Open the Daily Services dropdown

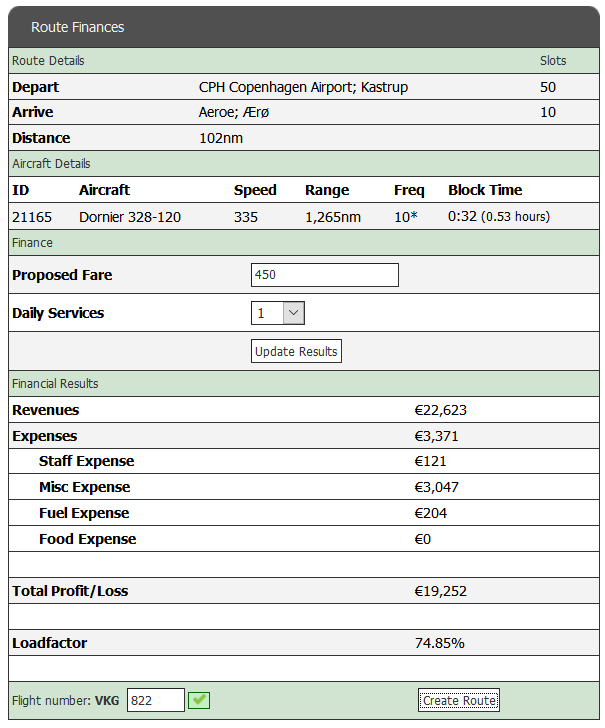(x=278, y=313)
